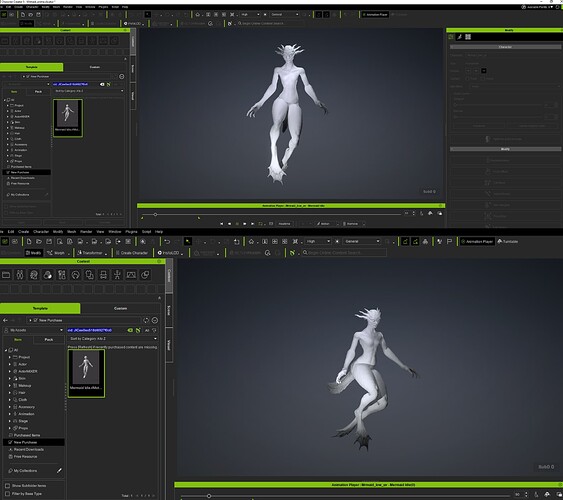This screenshot has width=563, height=500.
Task: Click online content search field in lower window
Action: click(344, 253)
